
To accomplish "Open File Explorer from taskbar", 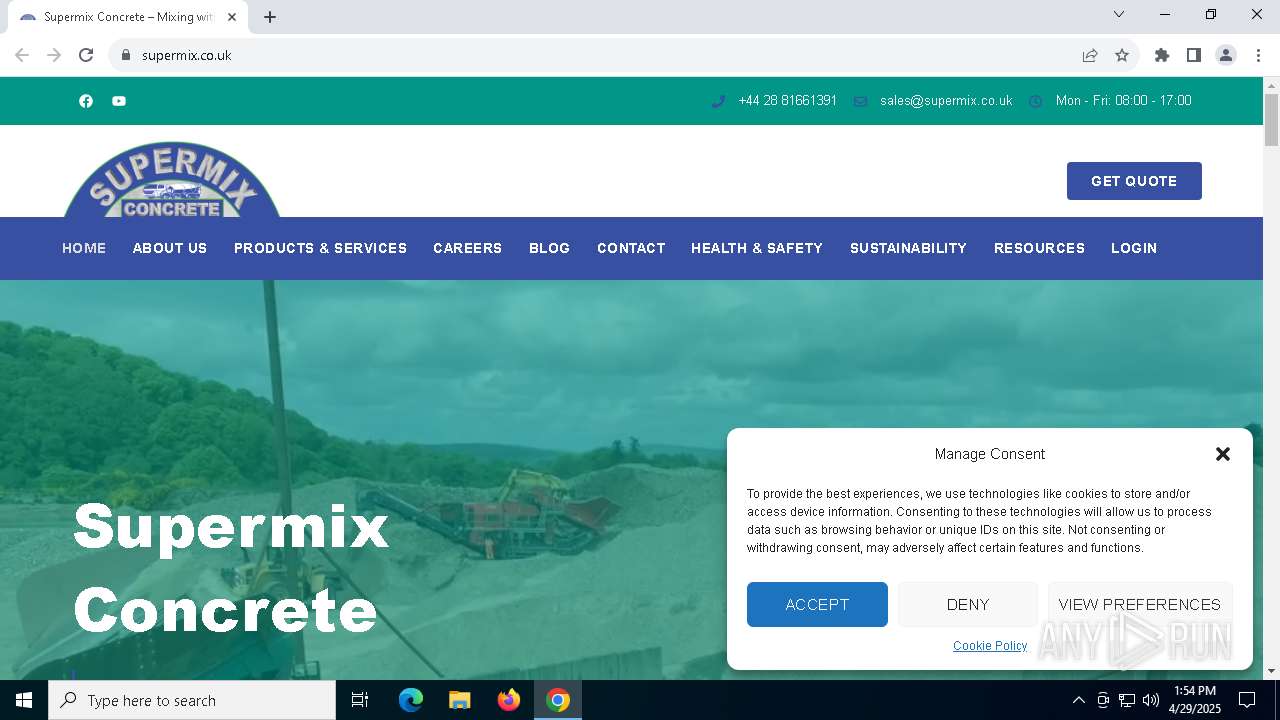I will (460, 700).
